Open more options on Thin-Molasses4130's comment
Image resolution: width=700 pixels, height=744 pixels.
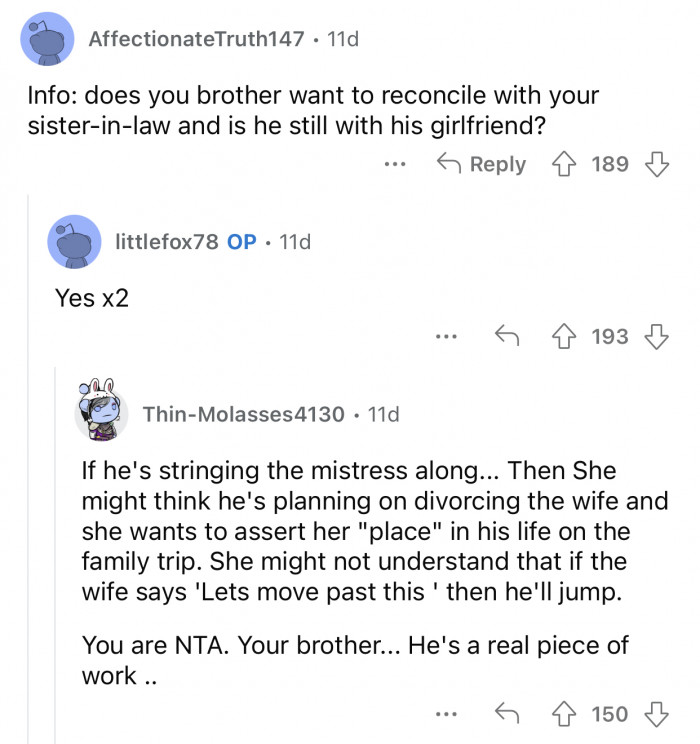click(446, 714)
